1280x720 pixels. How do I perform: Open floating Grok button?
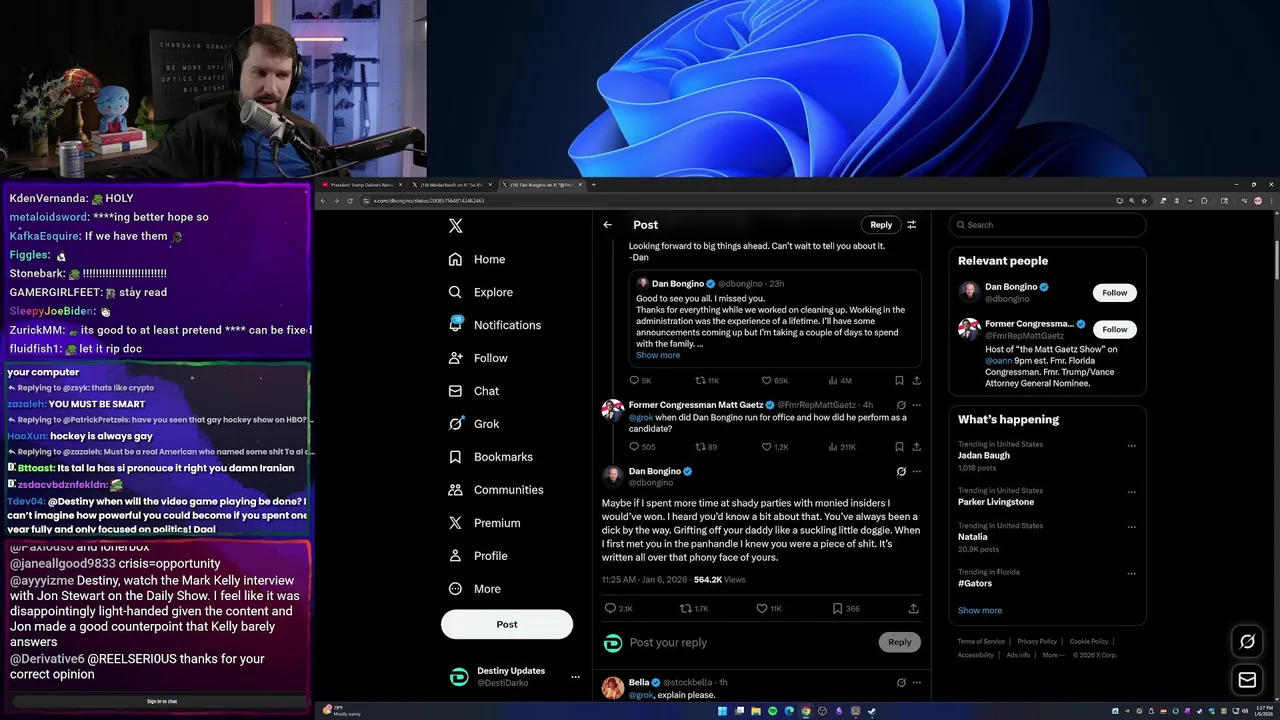coord(1247,642)
